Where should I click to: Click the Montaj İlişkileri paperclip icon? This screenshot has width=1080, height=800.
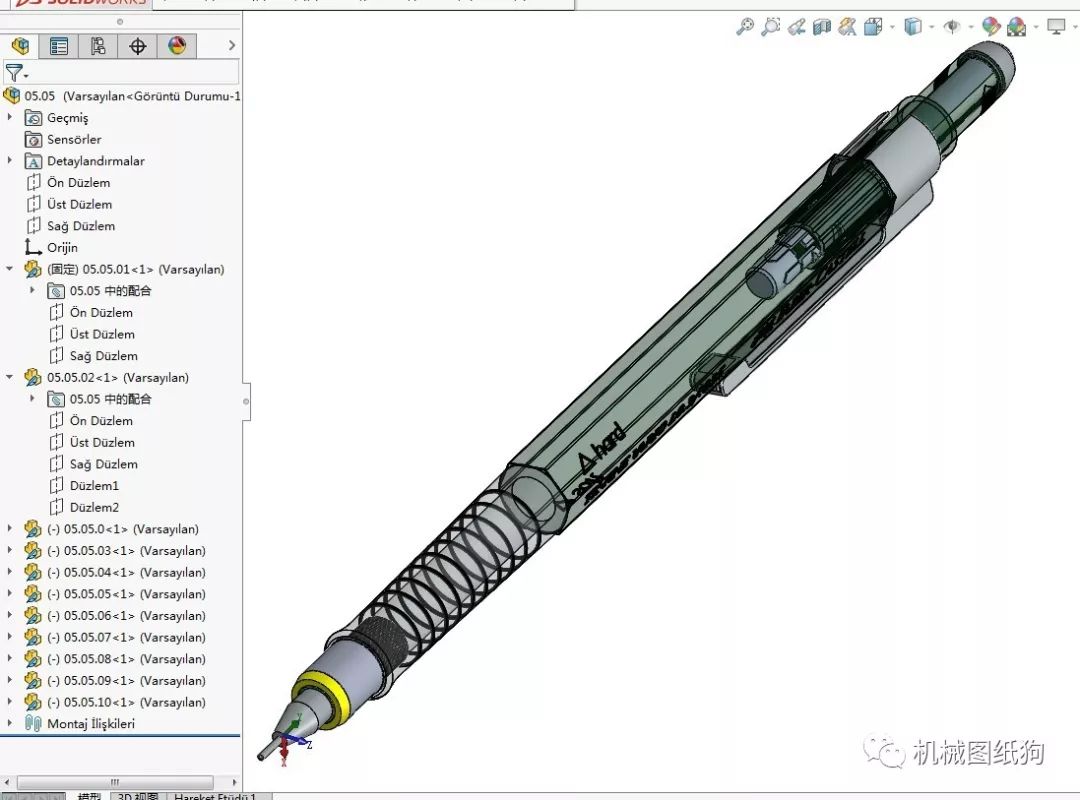click(32, 723)
